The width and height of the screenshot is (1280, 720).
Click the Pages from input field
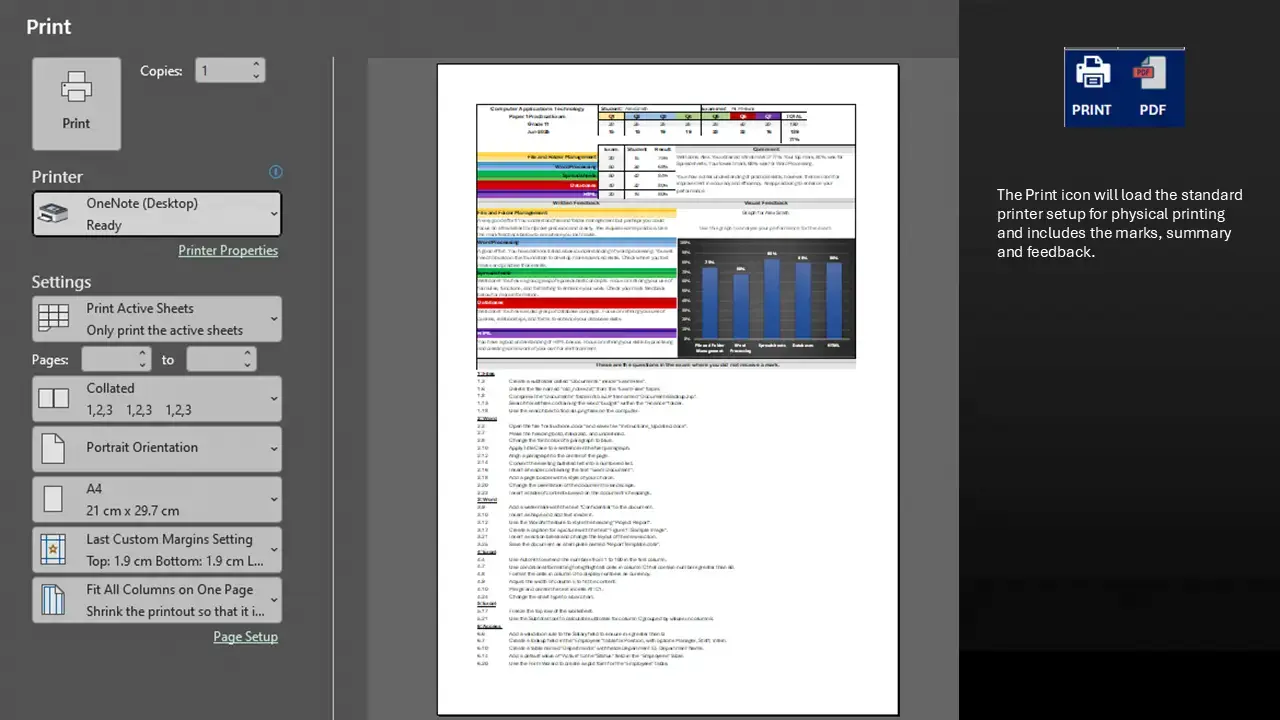click(108, 360)
